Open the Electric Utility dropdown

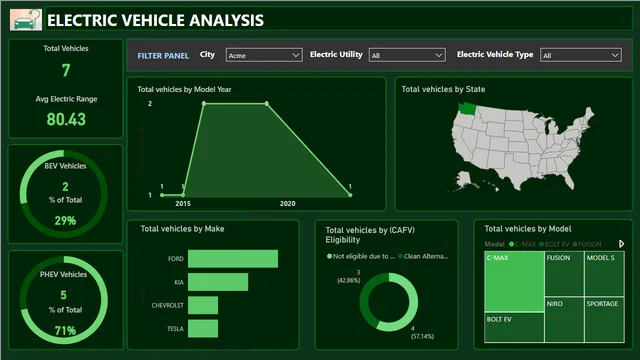(407, 55)
